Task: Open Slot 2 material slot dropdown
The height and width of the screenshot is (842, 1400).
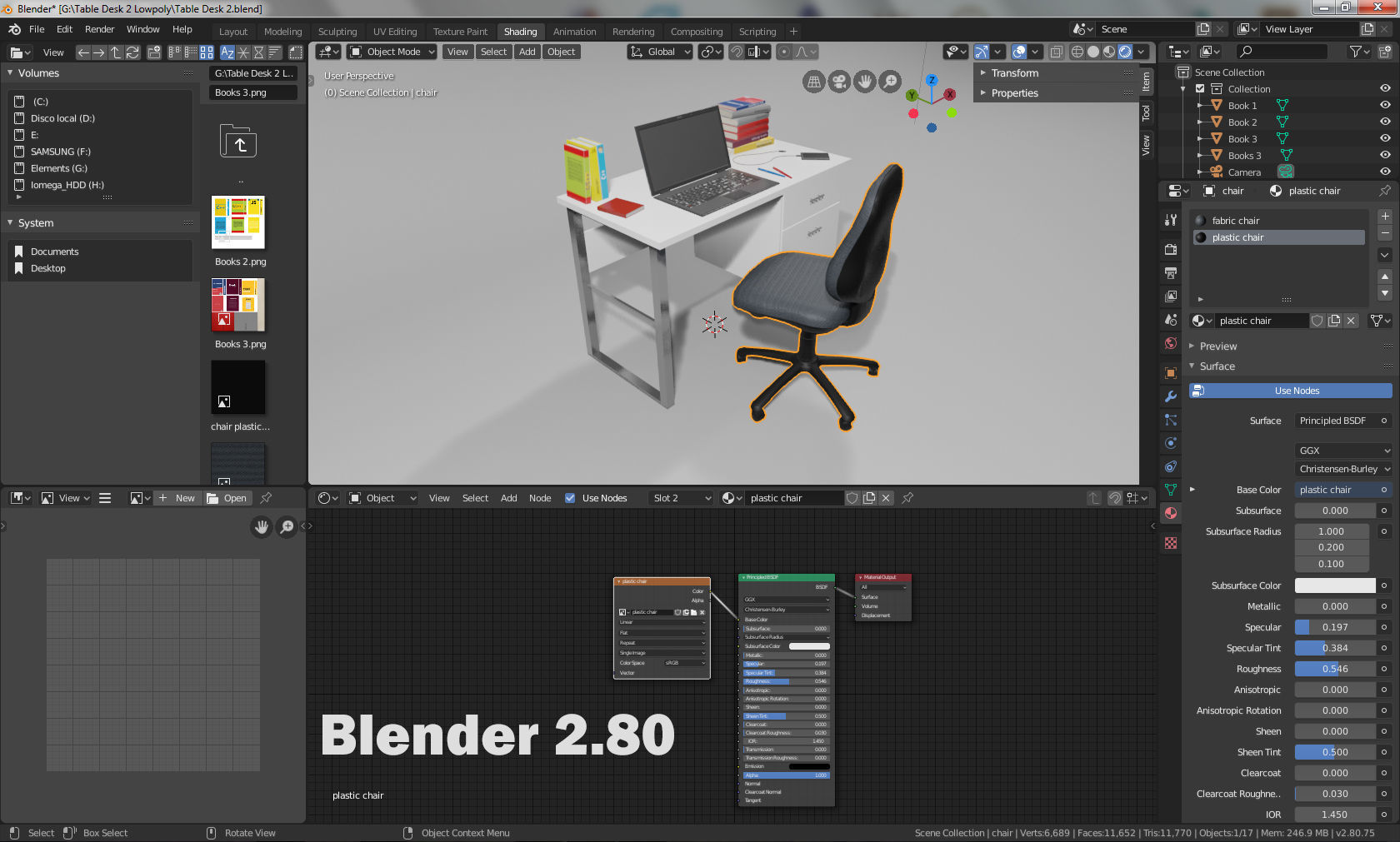Action: pos(681,498)
